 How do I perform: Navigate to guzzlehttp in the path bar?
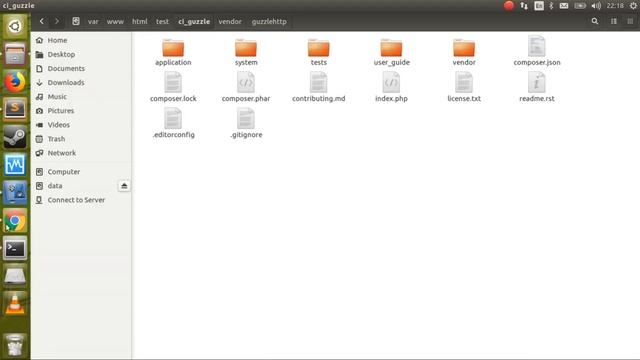[269, 22]
